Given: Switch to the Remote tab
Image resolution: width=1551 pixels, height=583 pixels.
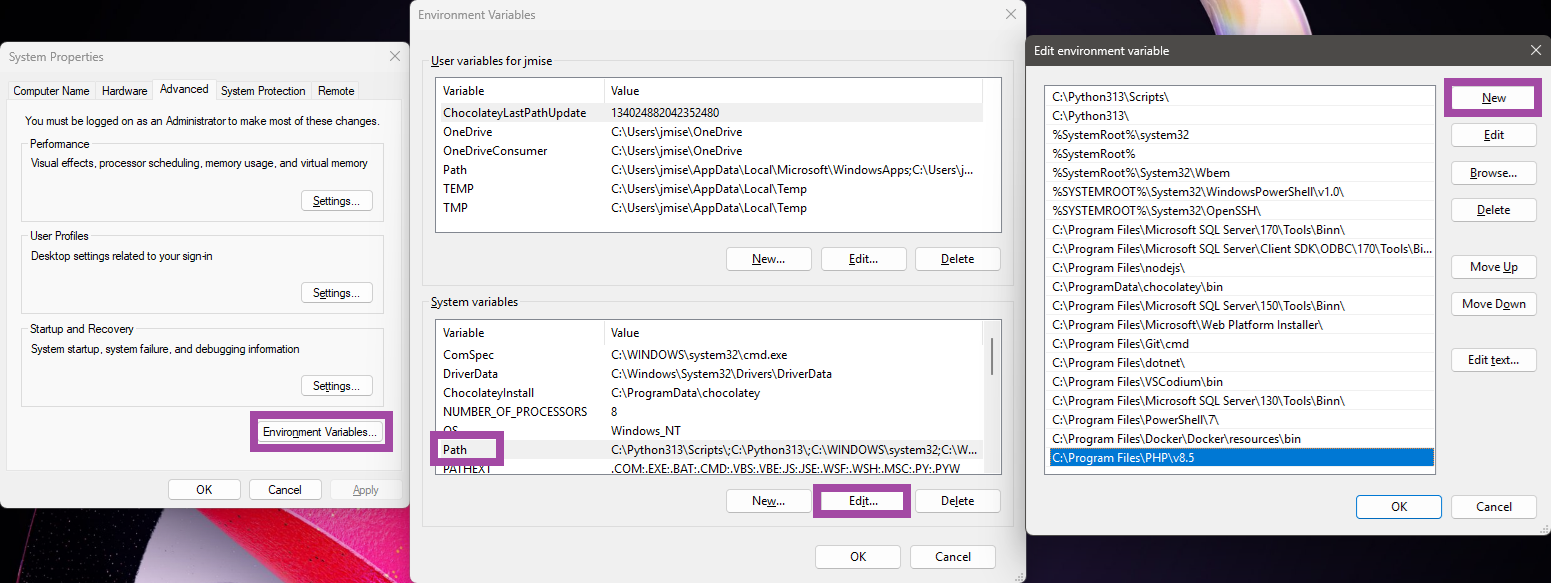Looking at the screenshot, I should (335, 90).
